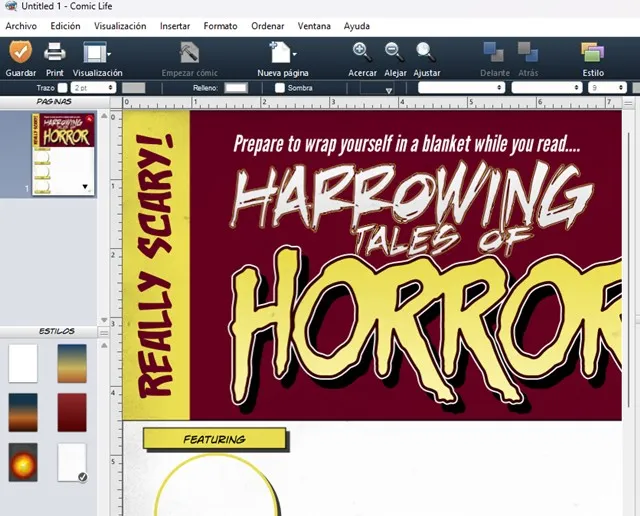The height and width of the screenshot is (516, 640).
Task: Click the Nueva página icon
Action: pos(281,52)
